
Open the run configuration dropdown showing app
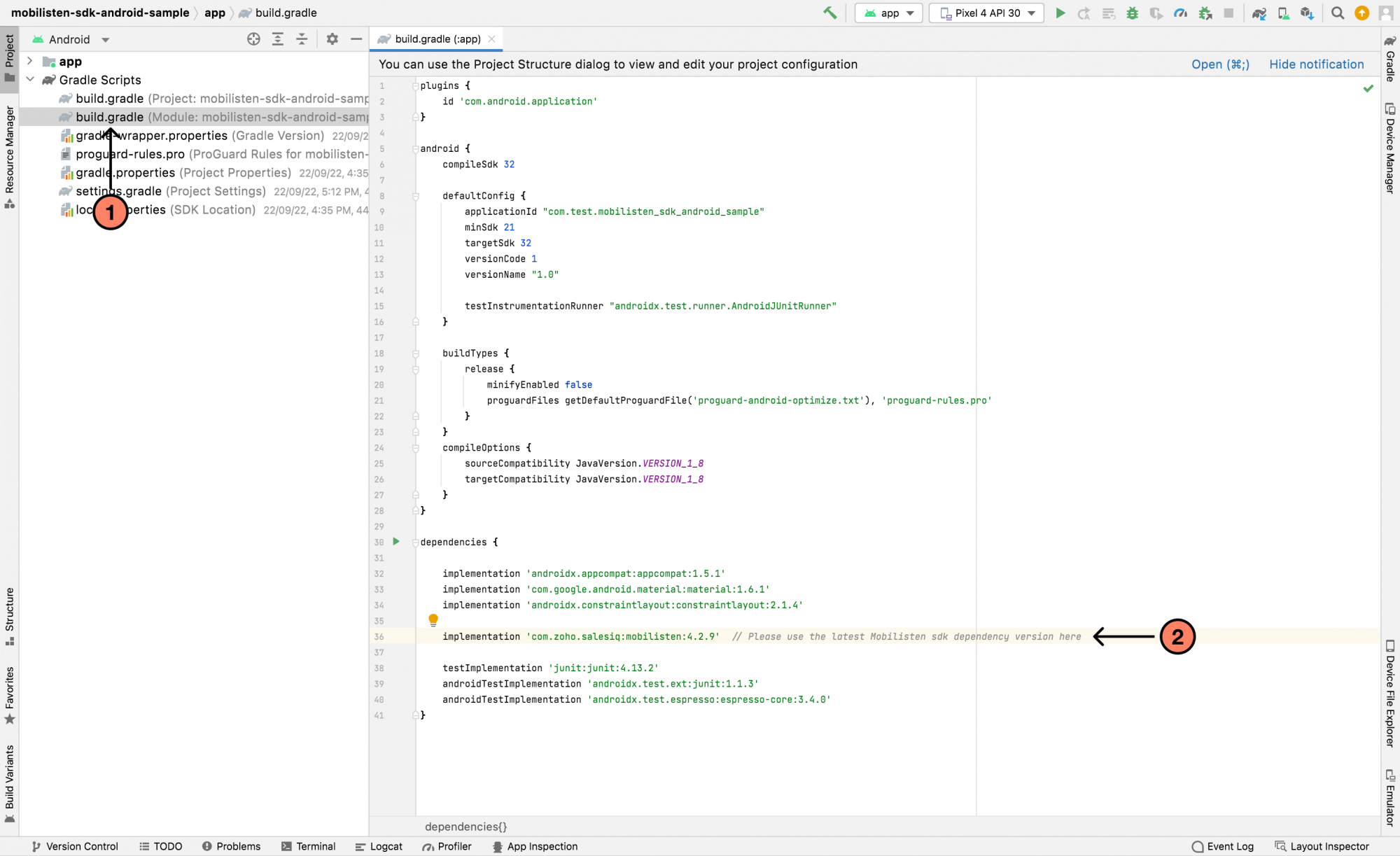click(888, 13)
